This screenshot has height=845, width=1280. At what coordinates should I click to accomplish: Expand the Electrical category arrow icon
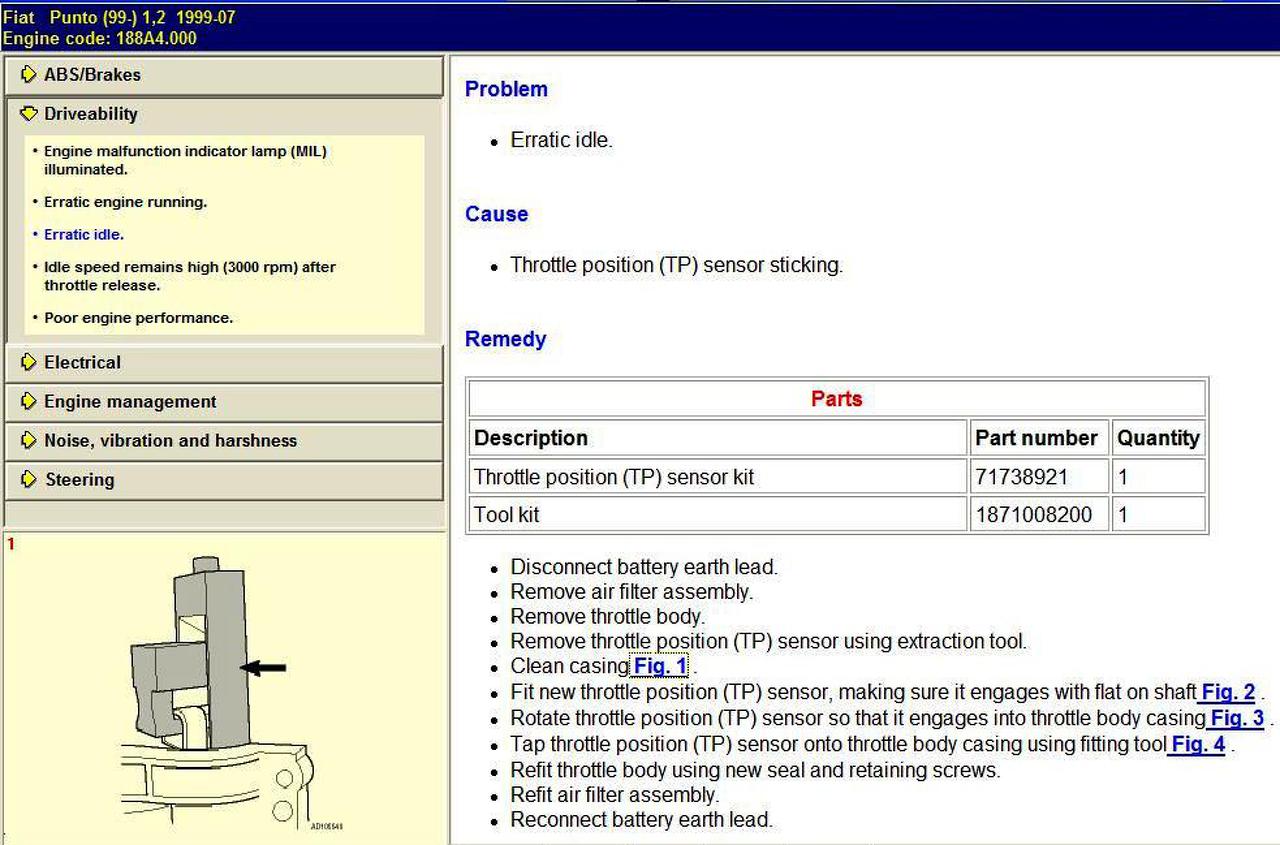pos(28,362)
